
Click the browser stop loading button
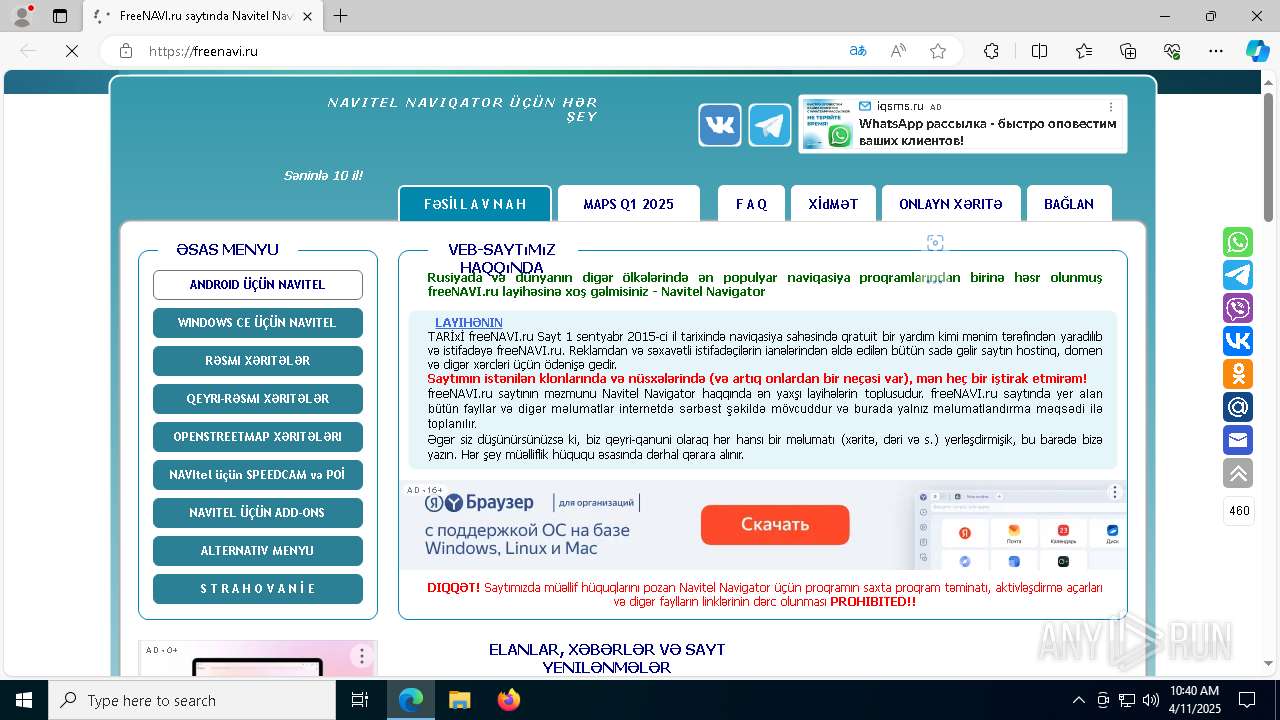pyautogui.click(x=72, y=51)
